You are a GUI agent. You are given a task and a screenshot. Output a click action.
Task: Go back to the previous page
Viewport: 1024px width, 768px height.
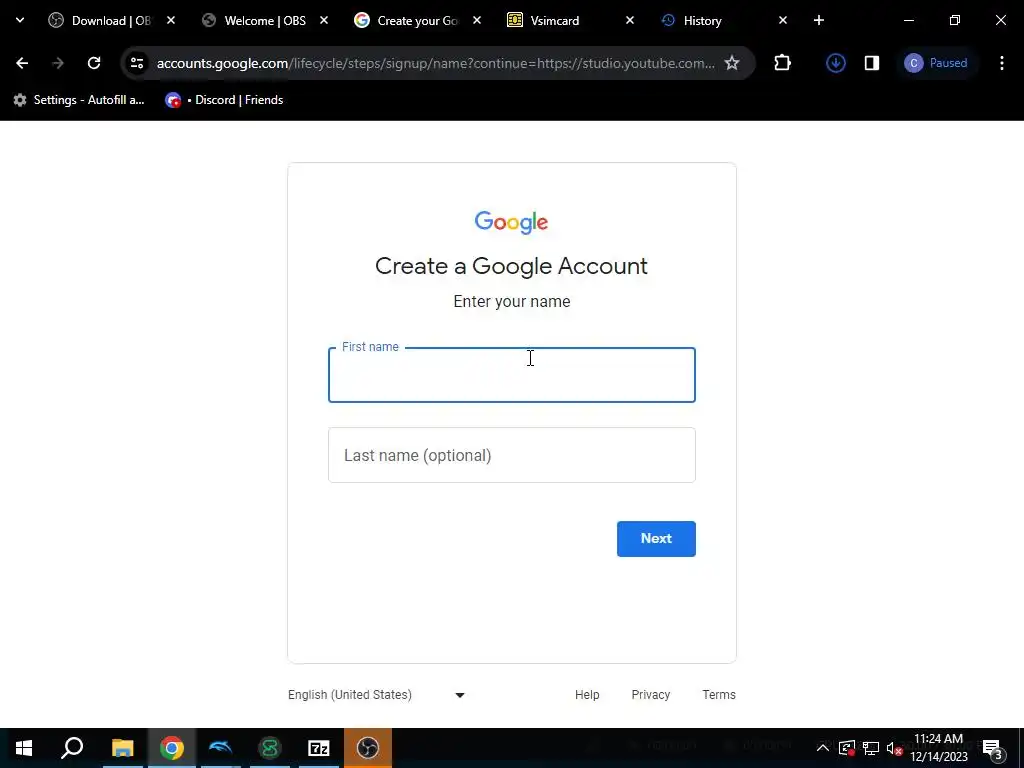pyautogui.click(x=22, y=63)
